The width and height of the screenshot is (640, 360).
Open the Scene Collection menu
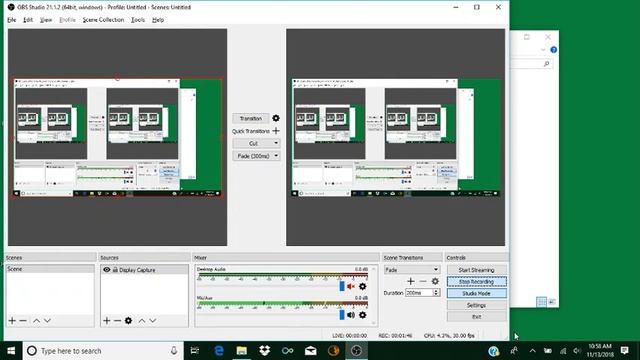tap(103, 20)
